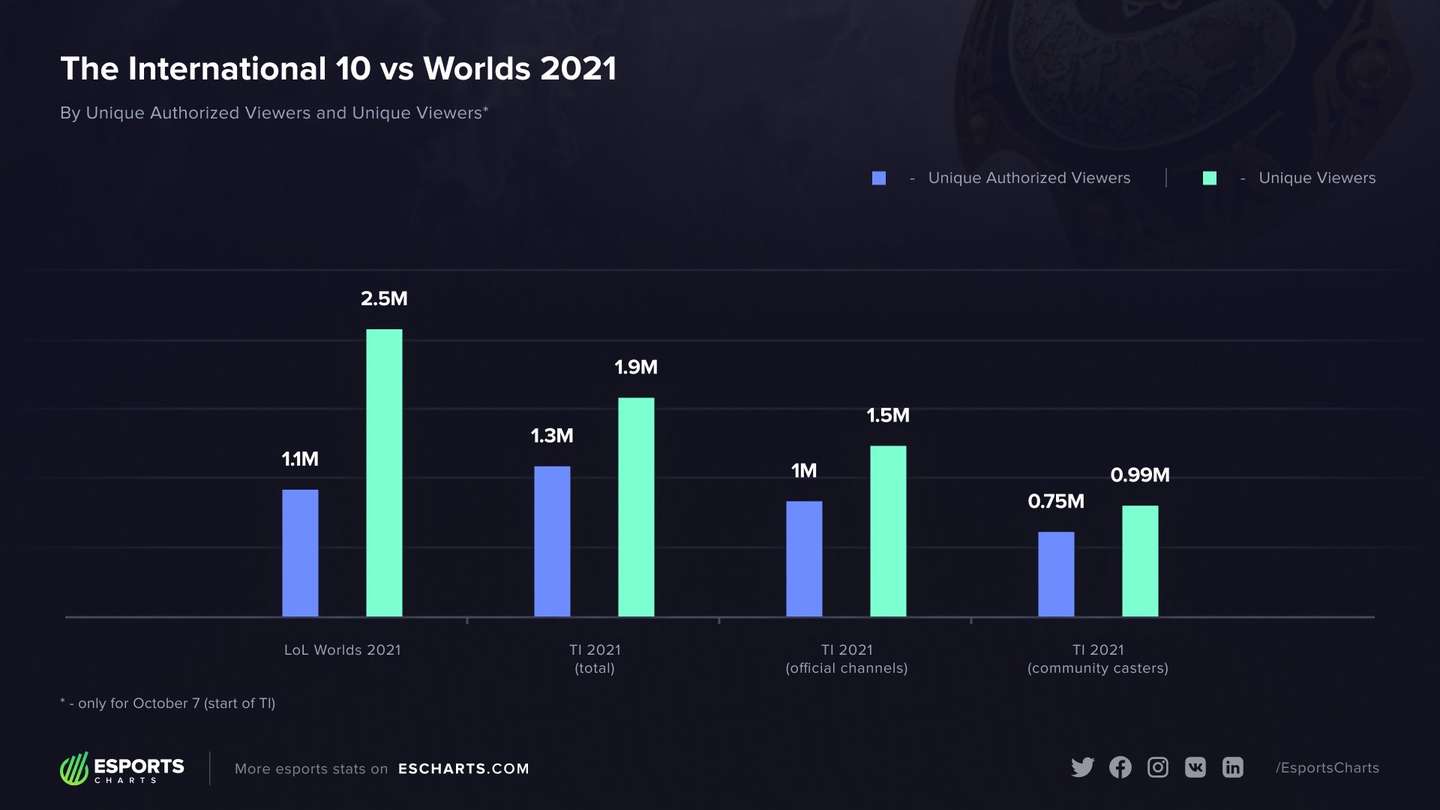Click the Instagram icon
This screenshot has width=1440, height=810.
[x=1158, y=768]
